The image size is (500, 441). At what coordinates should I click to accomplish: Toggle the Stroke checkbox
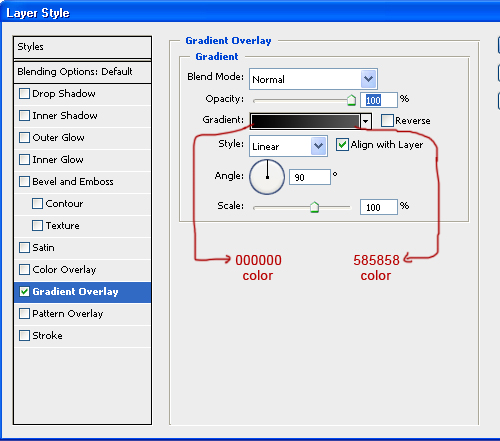(24, 336)
